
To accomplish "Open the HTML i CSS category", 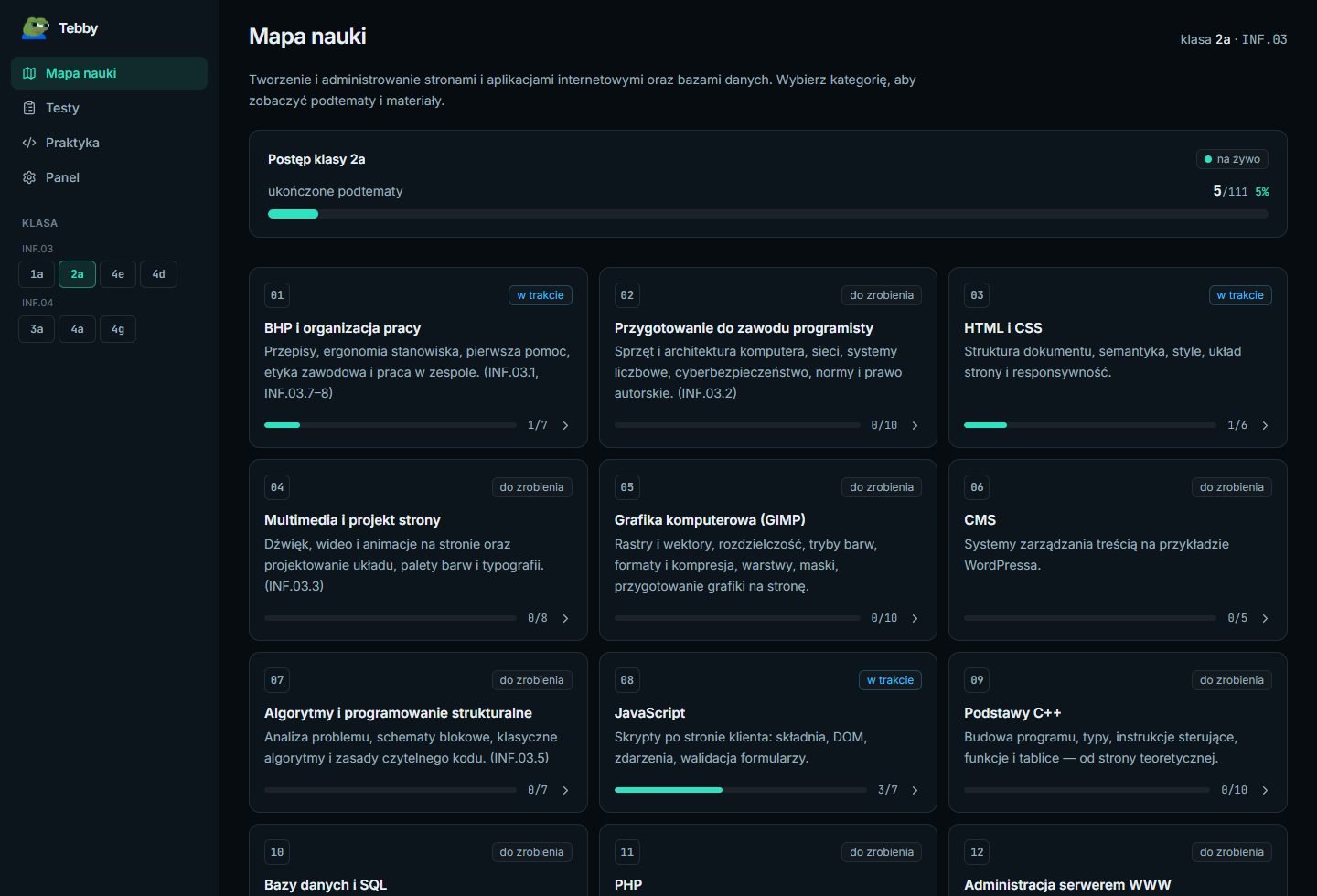I will 1118,357.
